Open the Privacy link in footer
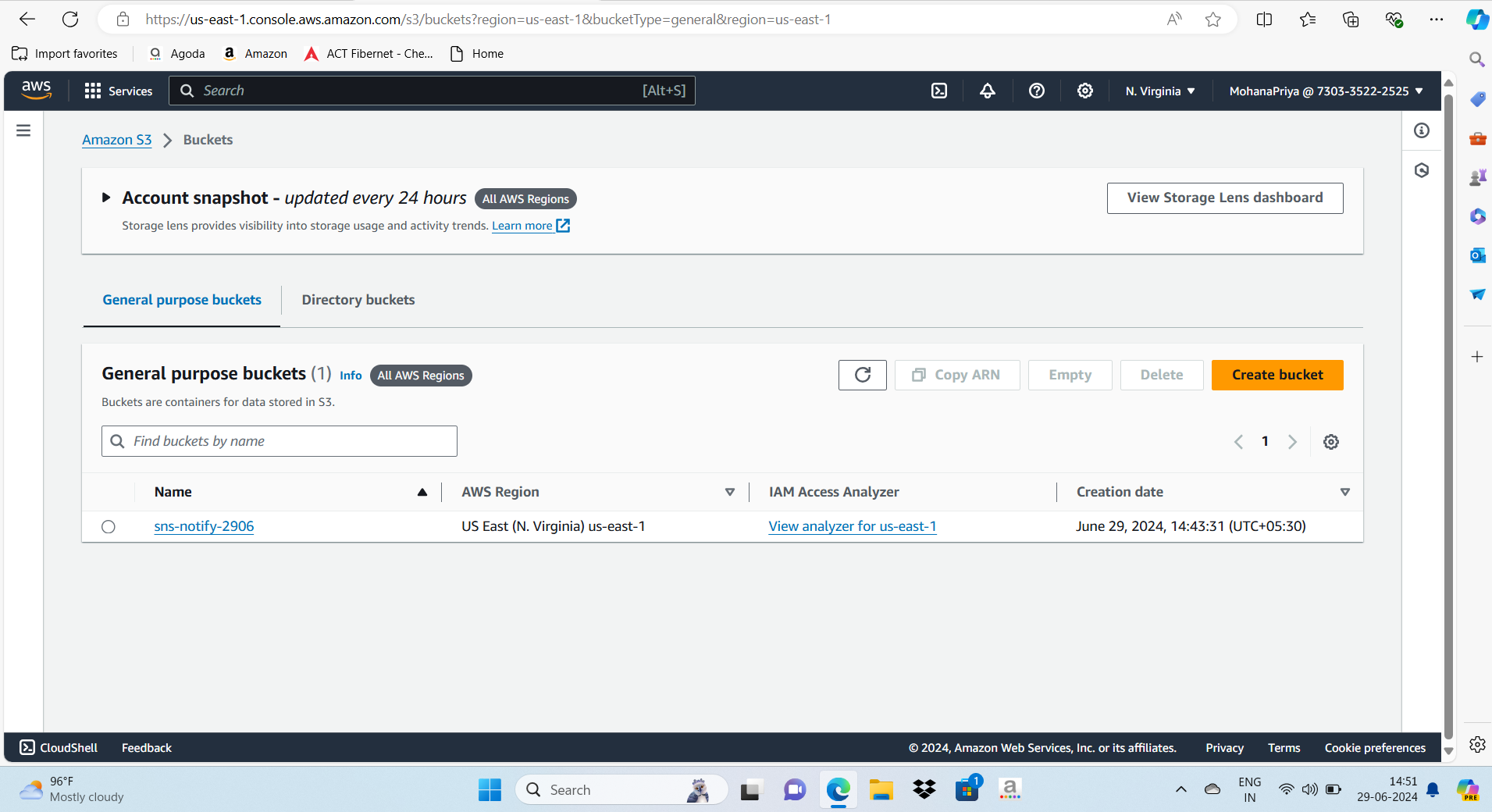The width and height of the screenshot is (1492, 812). [1224, 748]
